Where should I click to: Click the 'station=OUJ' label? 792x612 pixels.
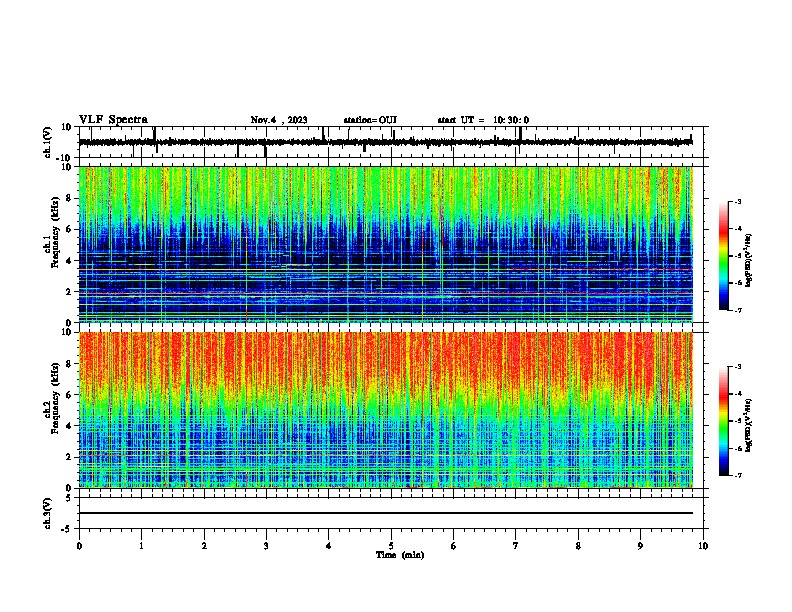click(x=370, y=120)
